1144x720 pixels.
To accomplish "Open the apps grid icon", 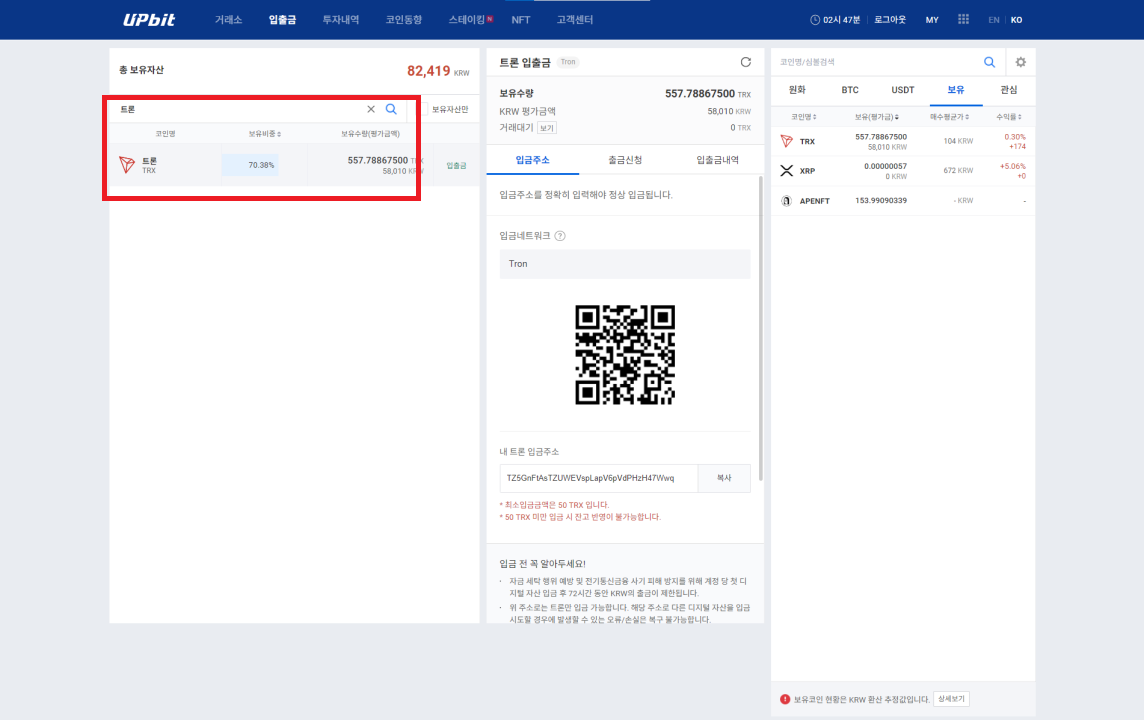I will click(963, 19).
